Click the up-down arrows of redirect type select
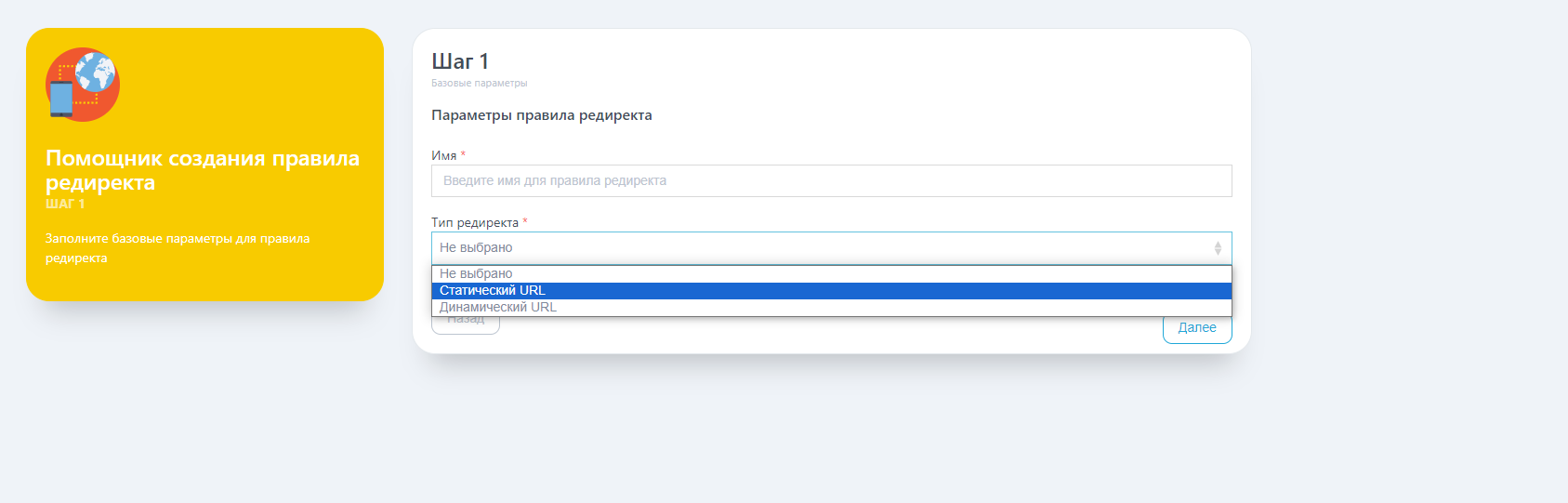Screen dimensions: 1568x503 click(1218, 248)
